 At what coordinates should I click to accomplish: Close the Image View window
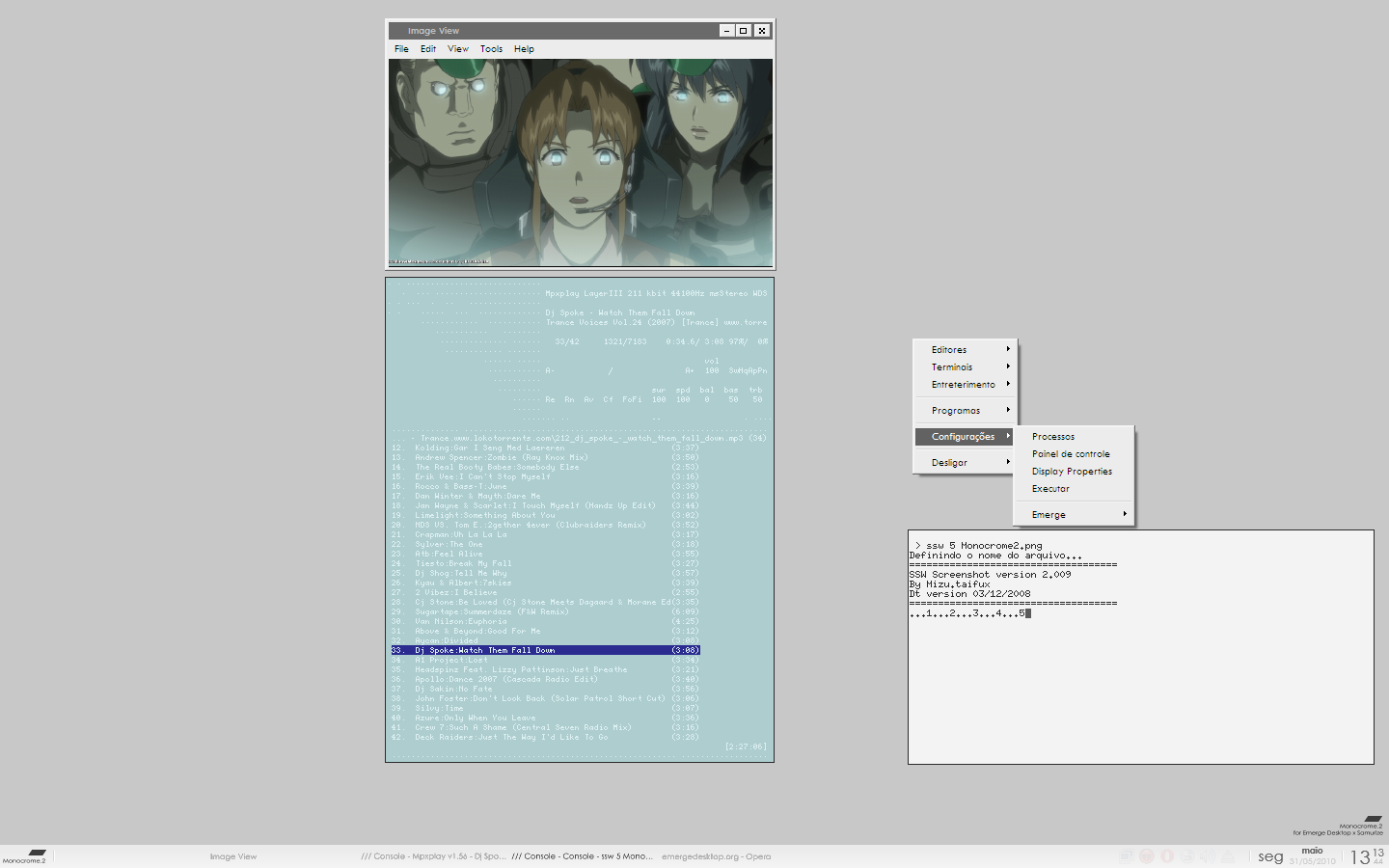762,31
